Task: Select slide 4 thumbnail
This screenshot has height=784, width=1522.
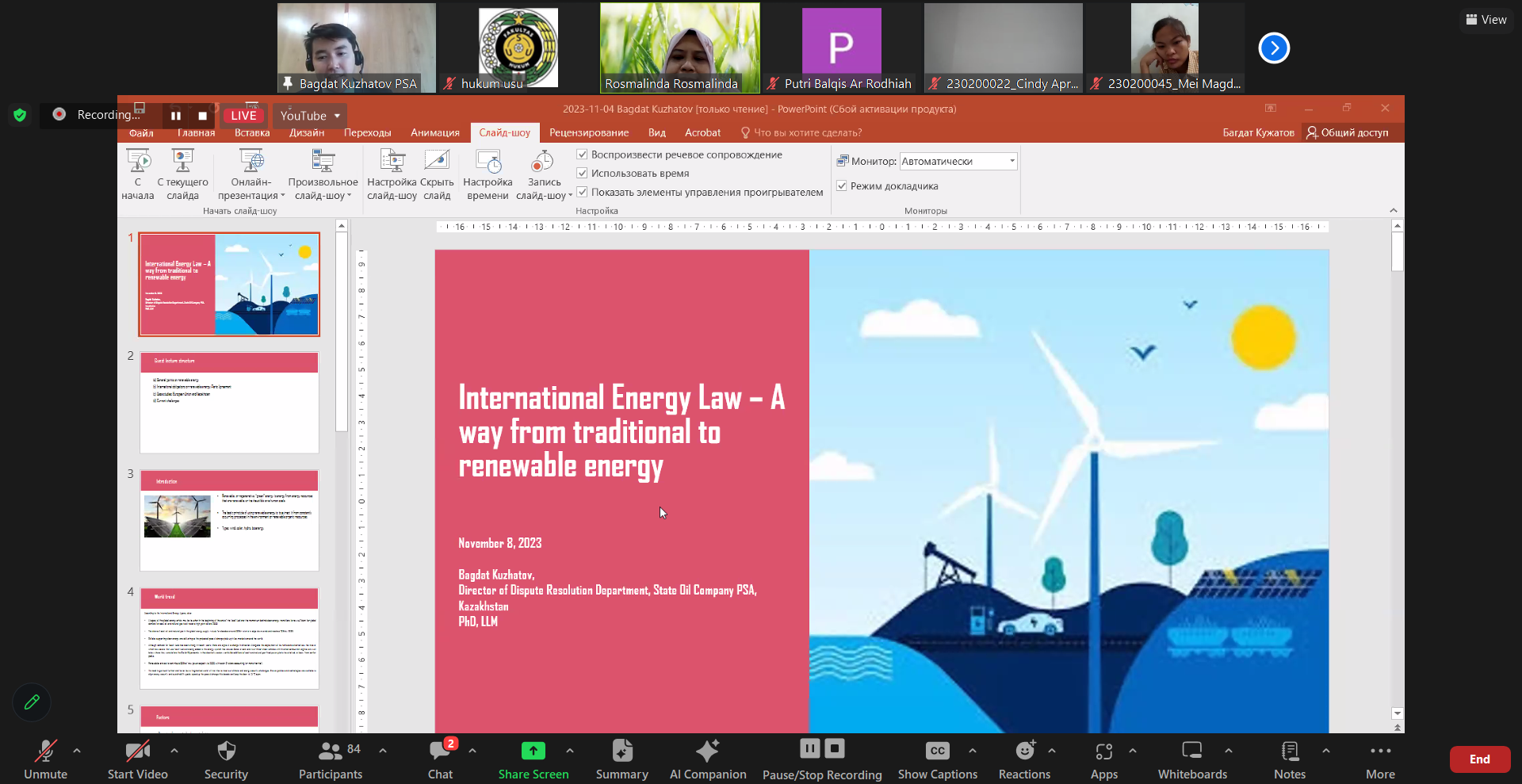Action: click(x=229, y=638)
